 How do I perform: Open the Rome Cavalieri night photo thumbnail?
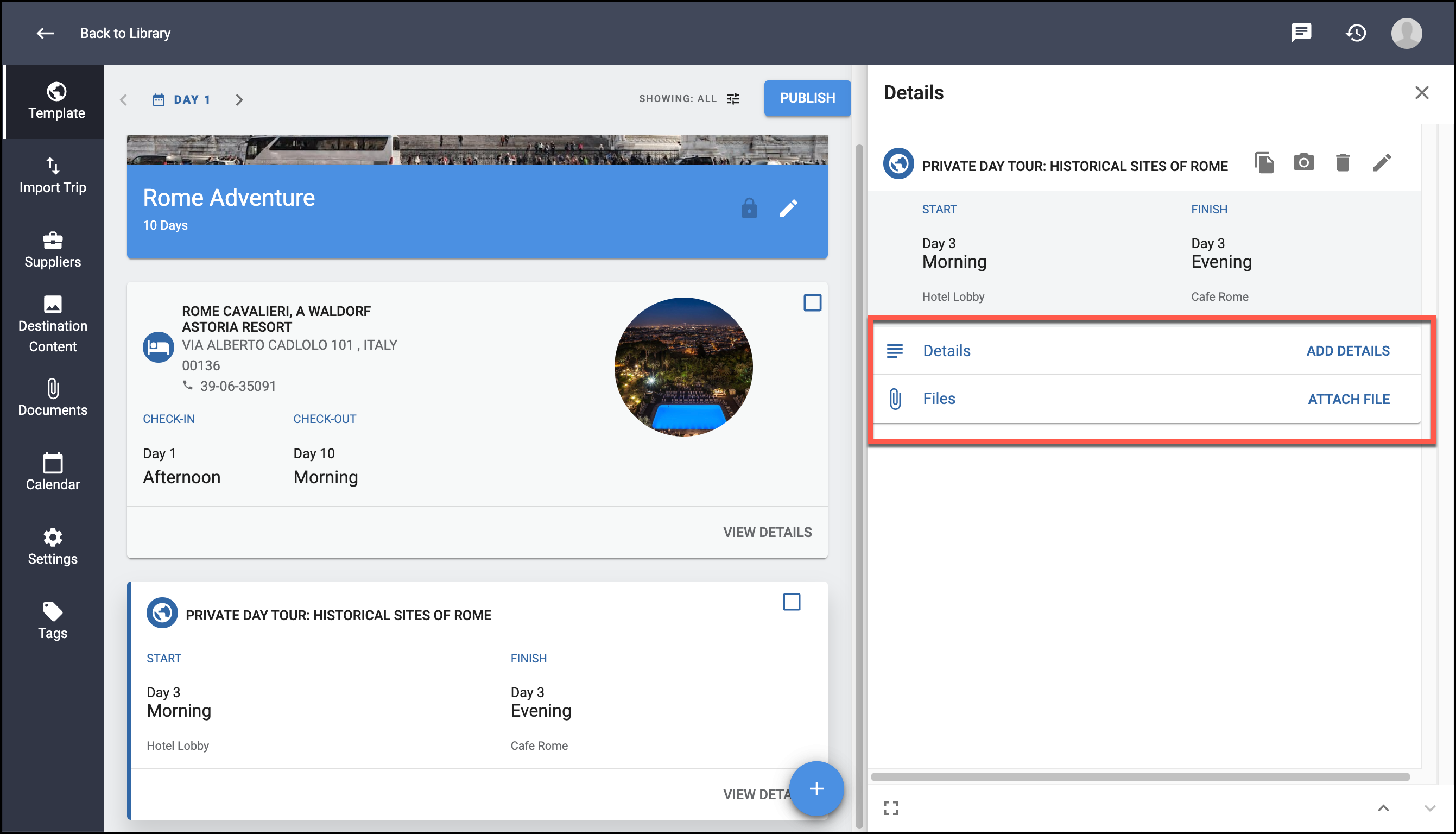point(683,367)
